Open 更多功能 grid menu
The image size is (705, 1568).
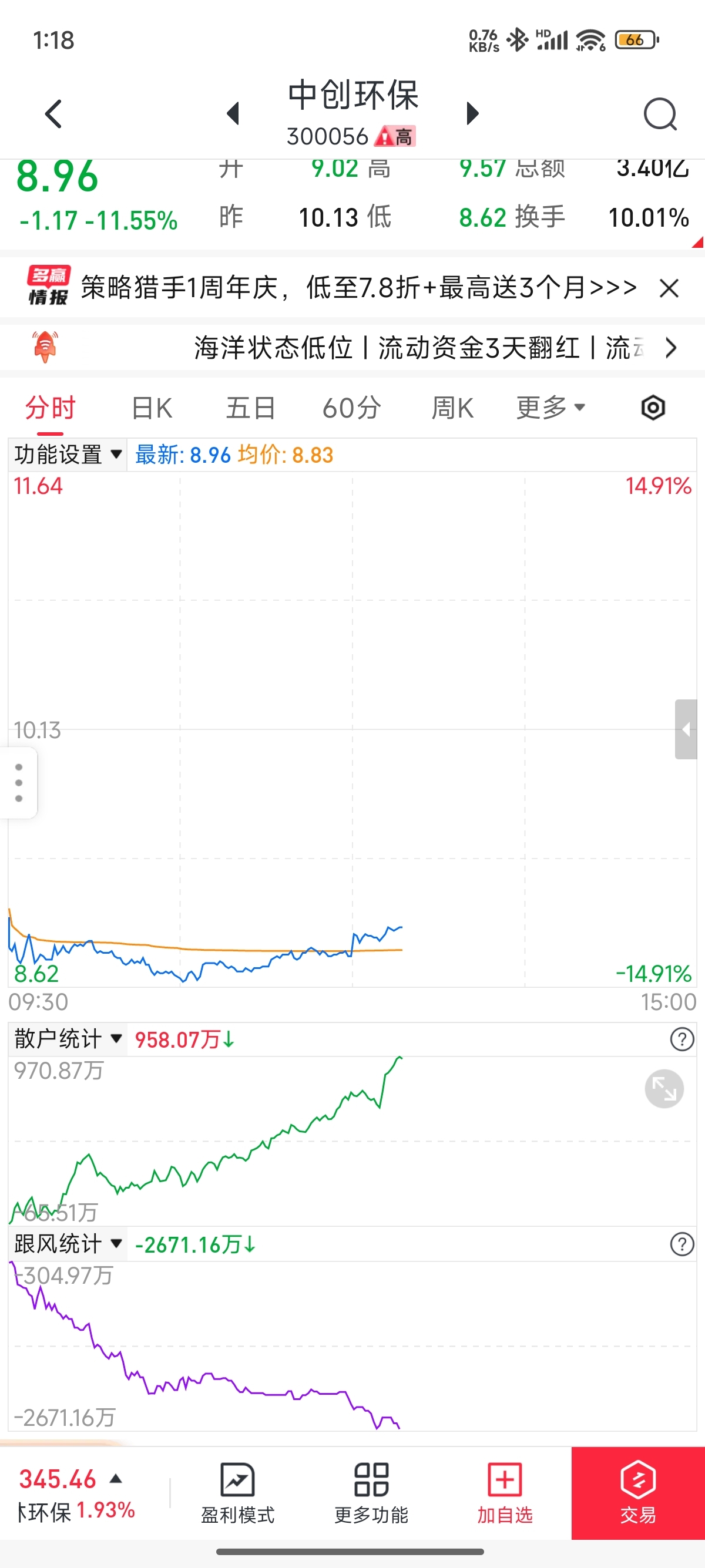click(x=371, y=1492)
